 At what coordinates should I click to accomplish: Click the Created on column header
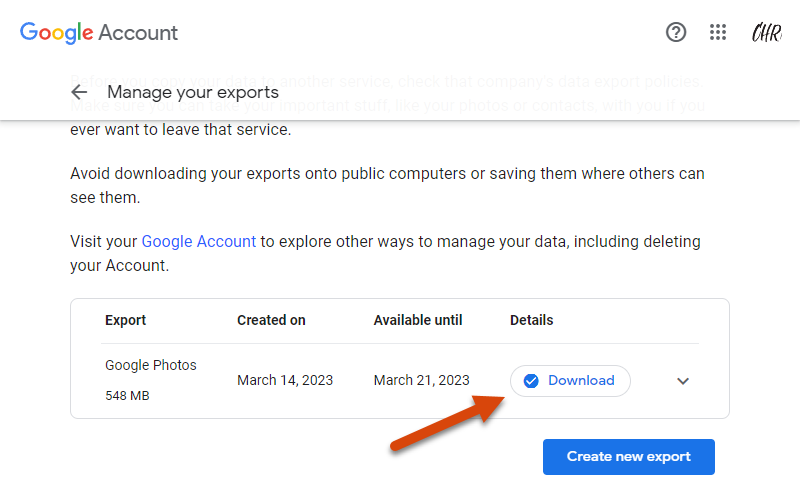271,320
